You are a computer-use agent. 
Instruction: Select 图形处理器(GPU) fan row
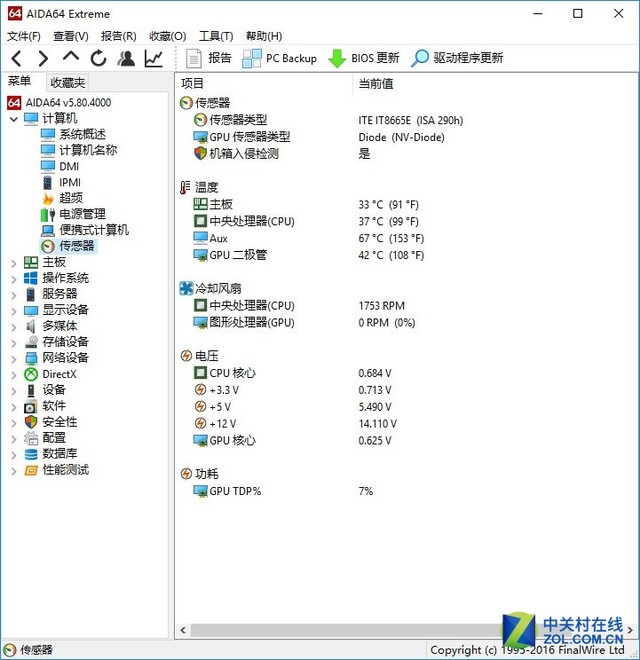(304, 322)
